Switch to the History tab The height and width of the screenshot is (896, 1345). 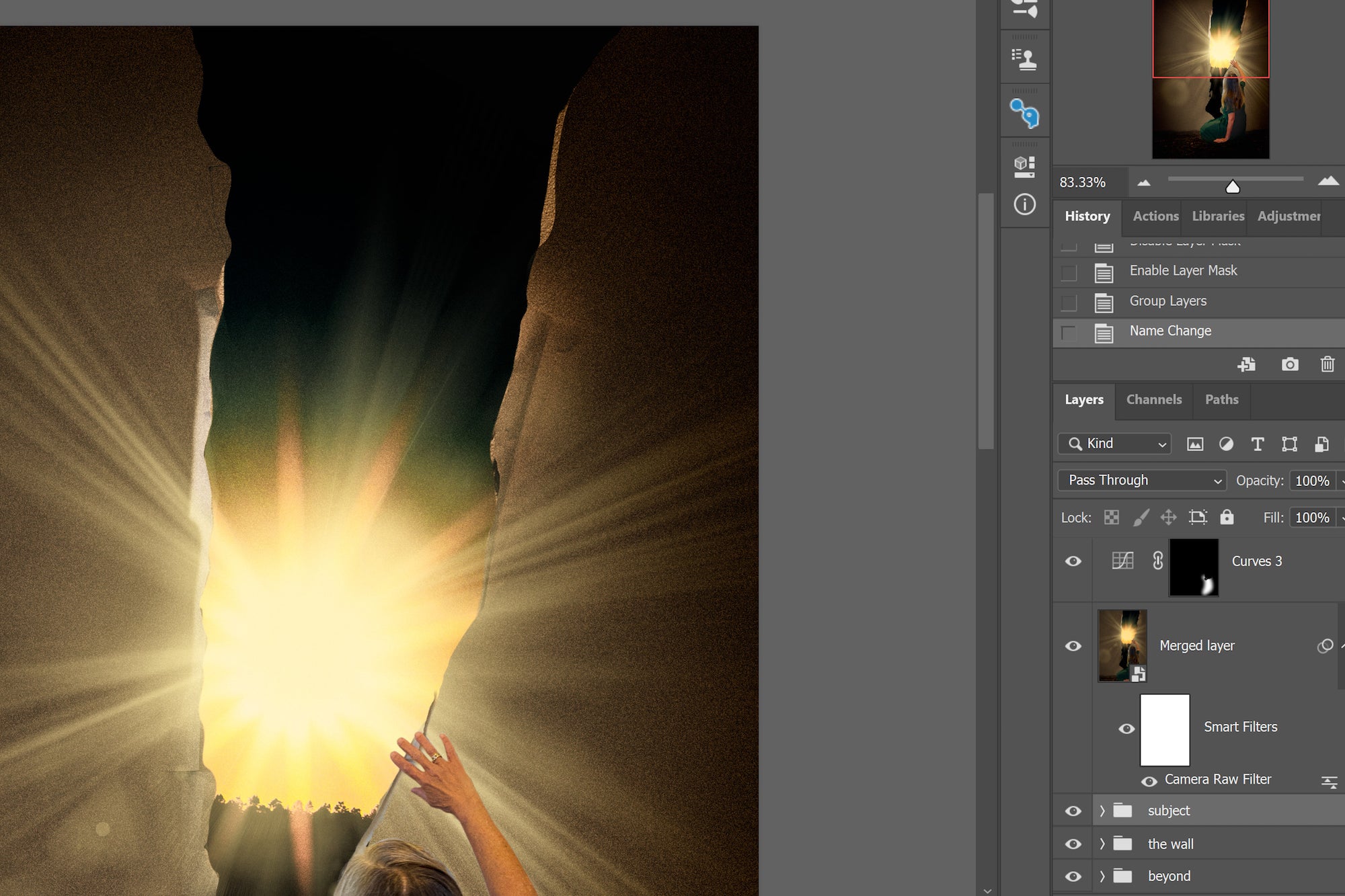1087,216
